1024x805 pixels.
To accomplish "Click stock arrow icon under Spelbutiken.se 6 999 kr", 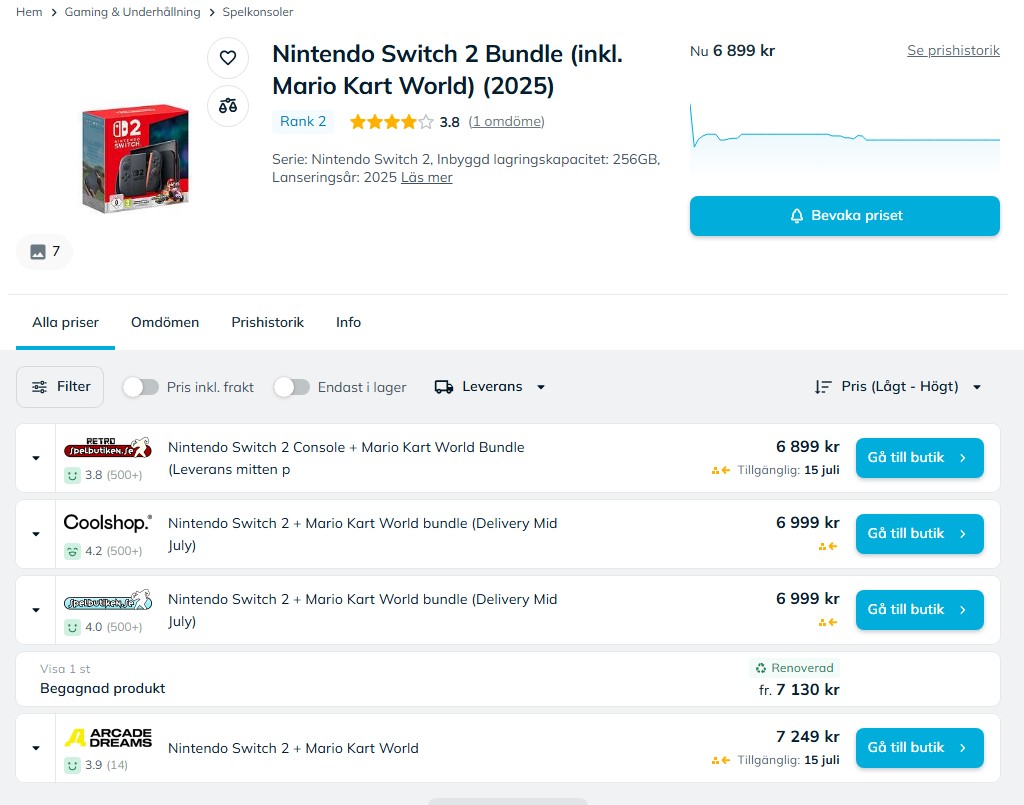I will click(x=828, y=623).
